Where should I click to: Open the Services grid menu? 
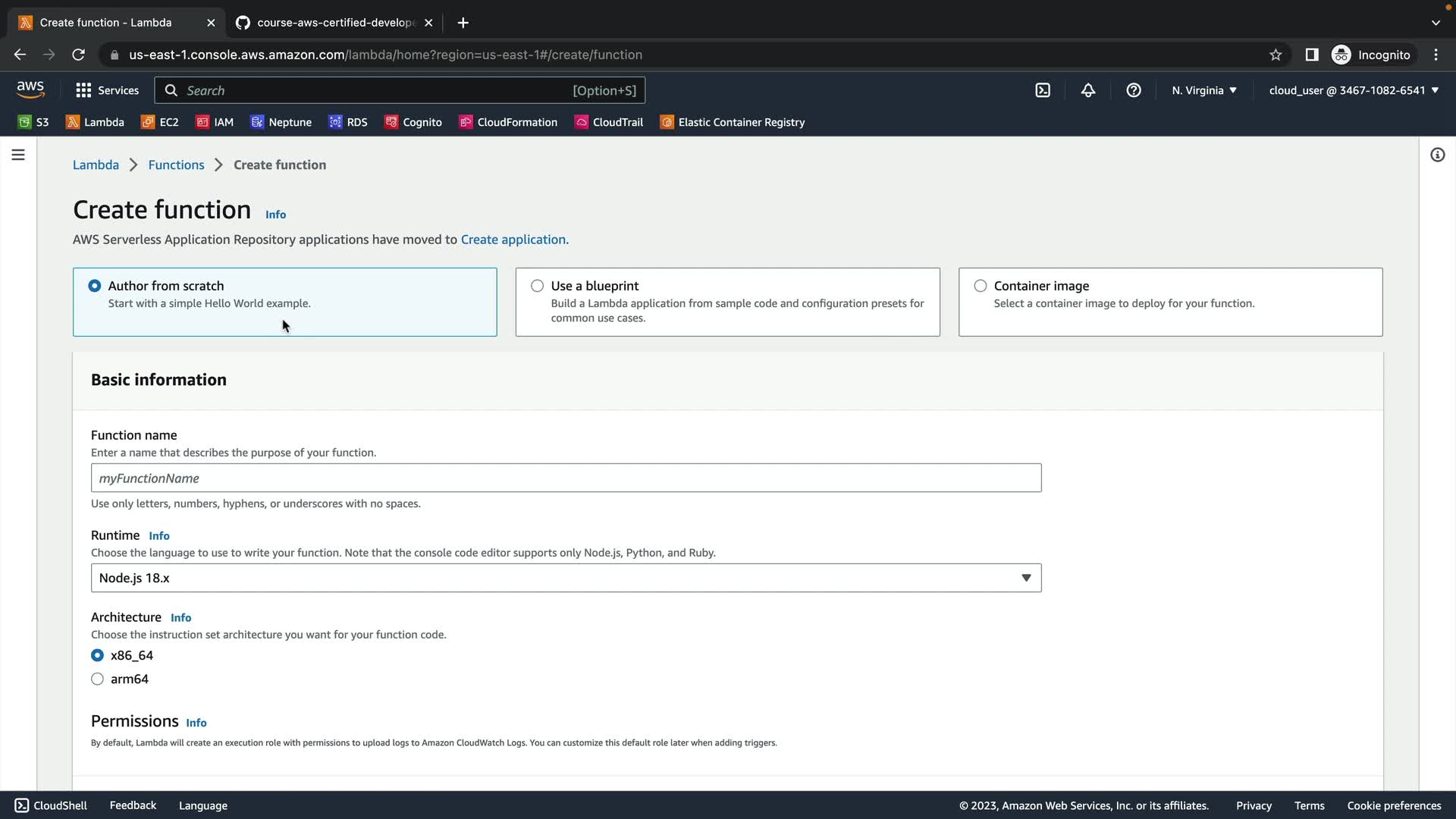click(x=107, y=90)
